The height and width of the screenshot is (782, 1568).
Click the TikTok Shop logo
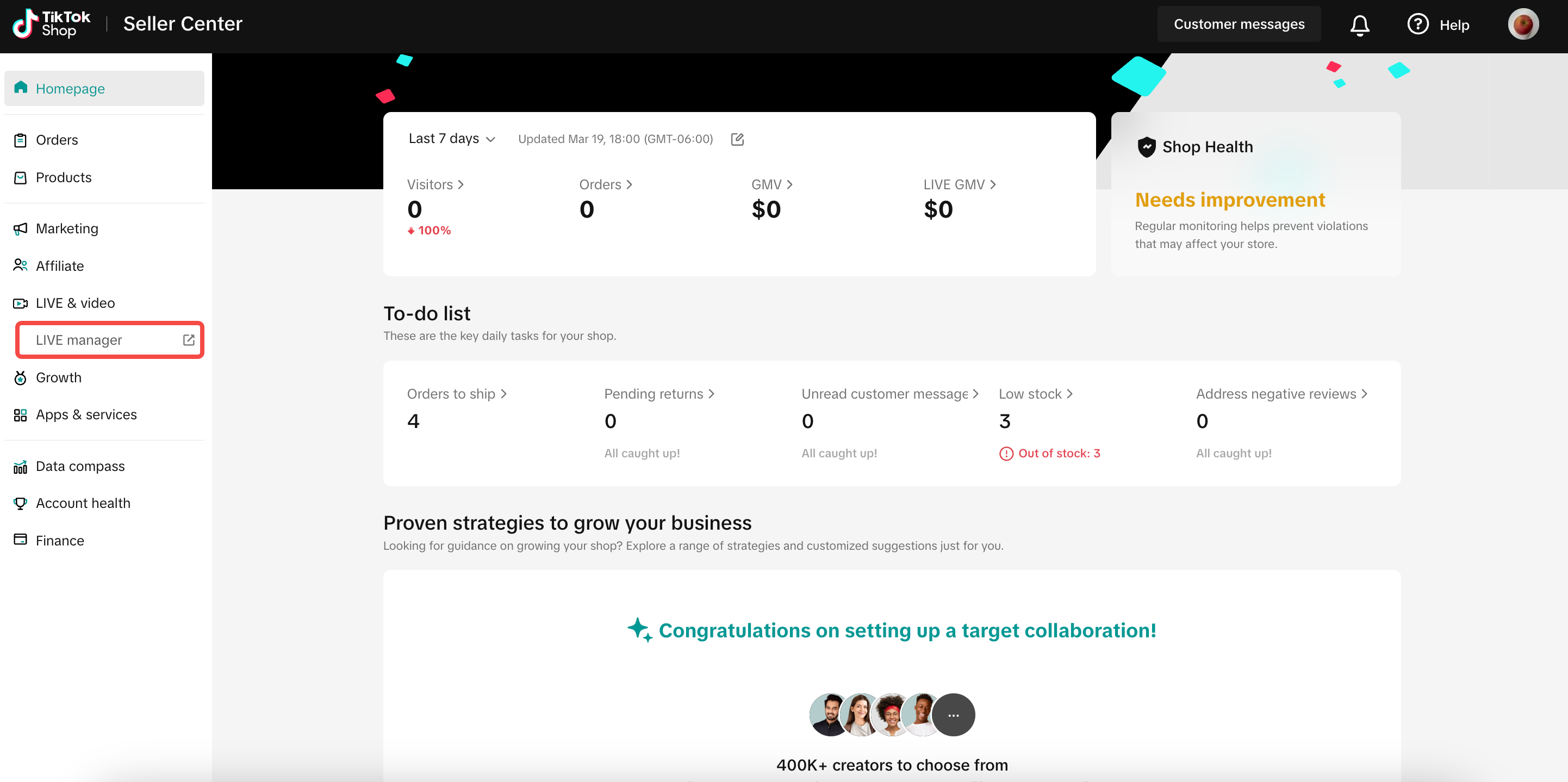(x=51, y=24)
